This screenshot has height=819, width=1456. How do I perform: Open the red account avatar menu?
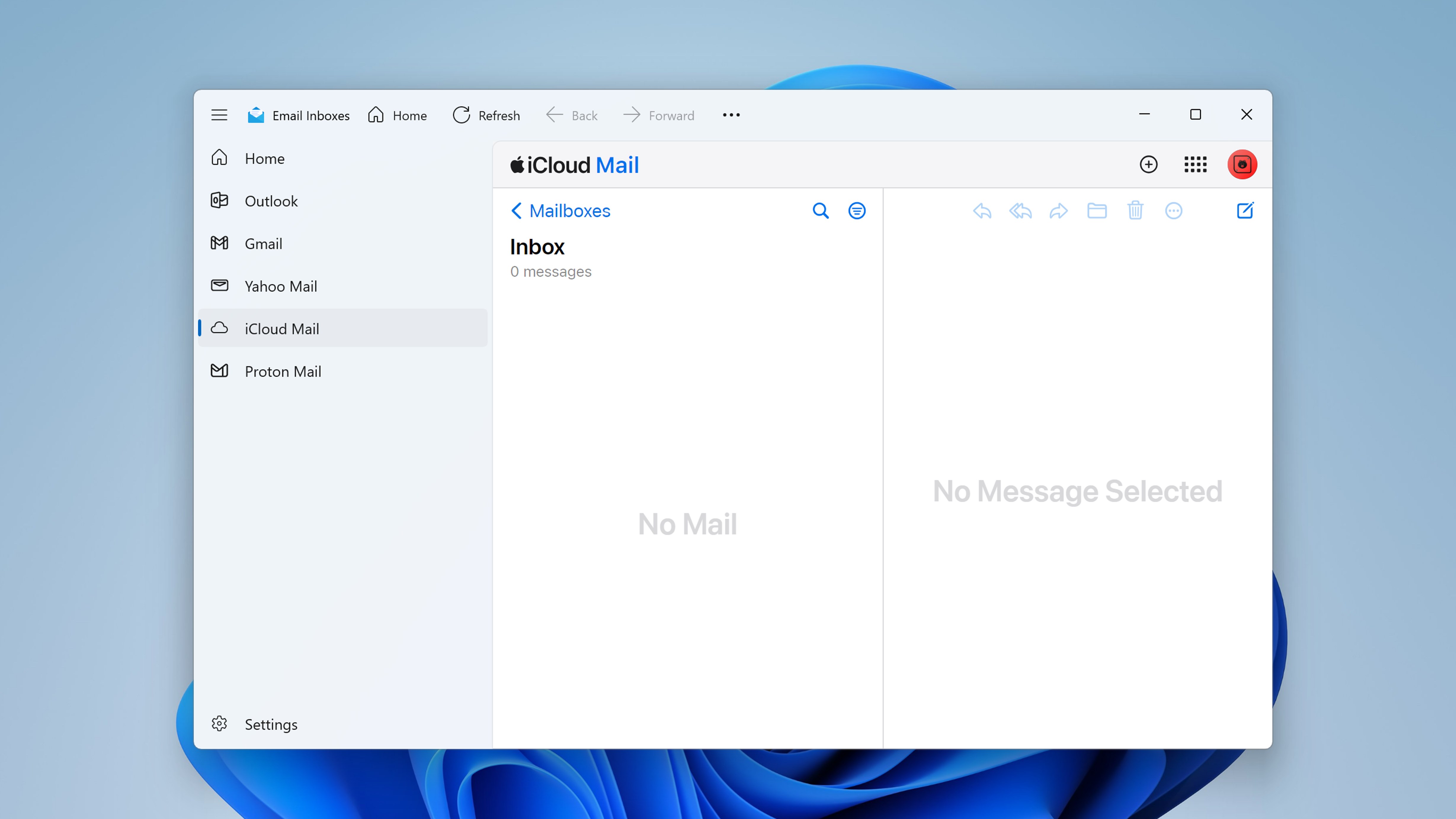(x=1242, y=164)
